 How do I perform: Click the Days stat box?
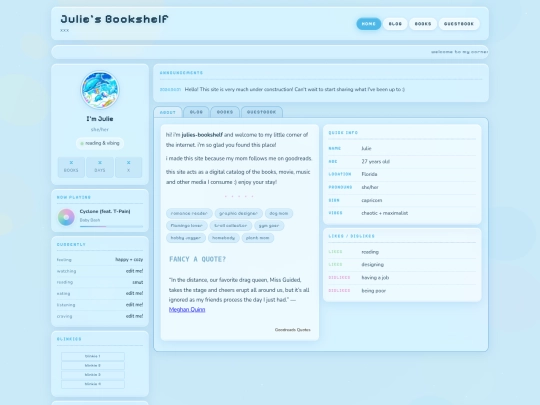pos(100,167)
